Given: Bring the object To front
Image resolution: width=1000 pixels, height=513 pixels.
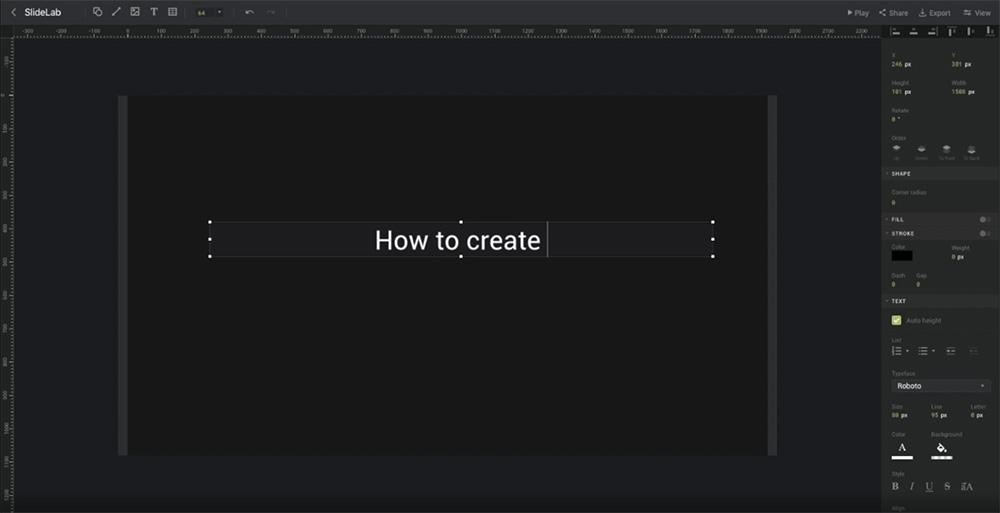Looking at the screenshot, I should (x=946, y=152).
